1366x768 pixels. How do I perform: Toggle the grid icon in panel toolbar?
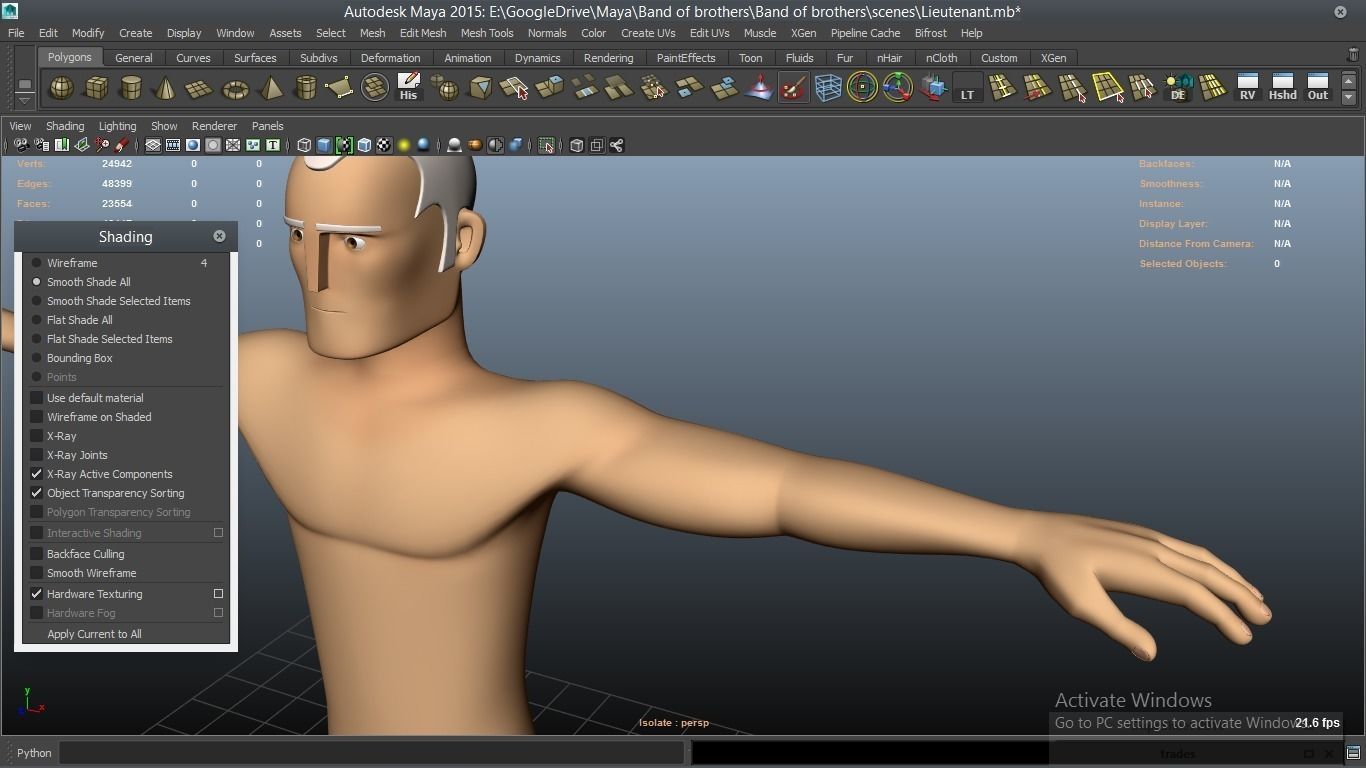coord(153,145)
